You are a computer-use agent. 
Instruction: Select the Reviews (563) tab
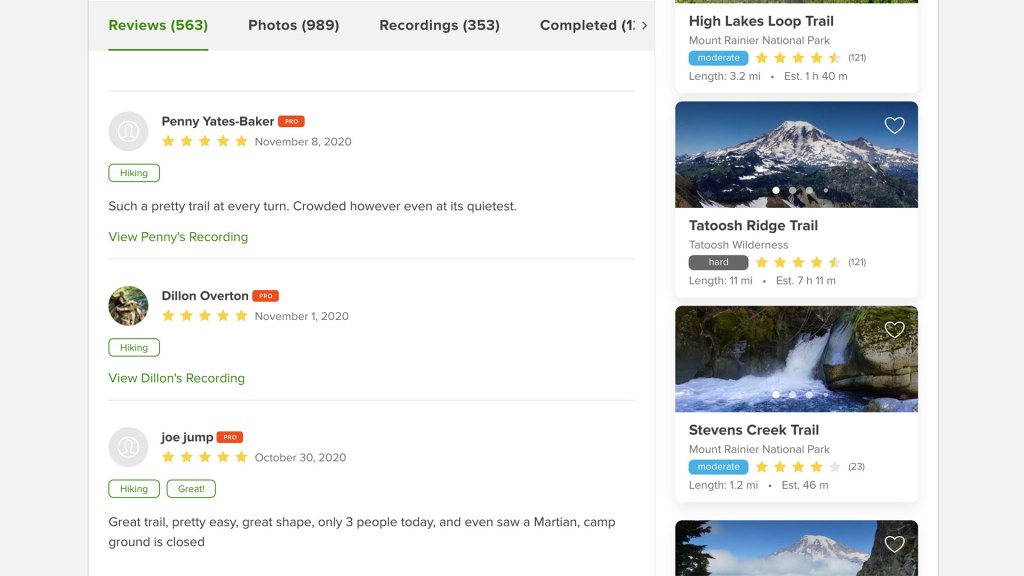(x=158, y=25)
